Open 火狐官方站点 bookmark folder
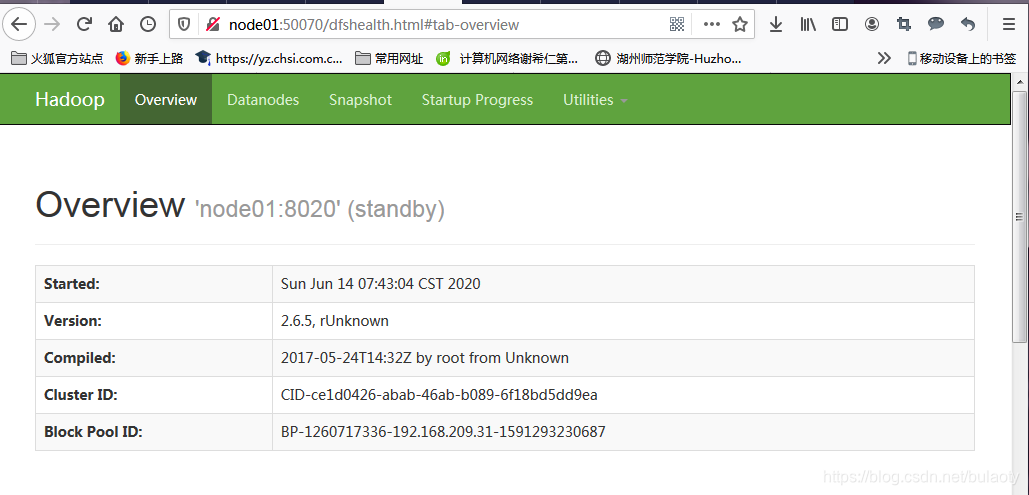1029x495 pixels. coord(57,58)
